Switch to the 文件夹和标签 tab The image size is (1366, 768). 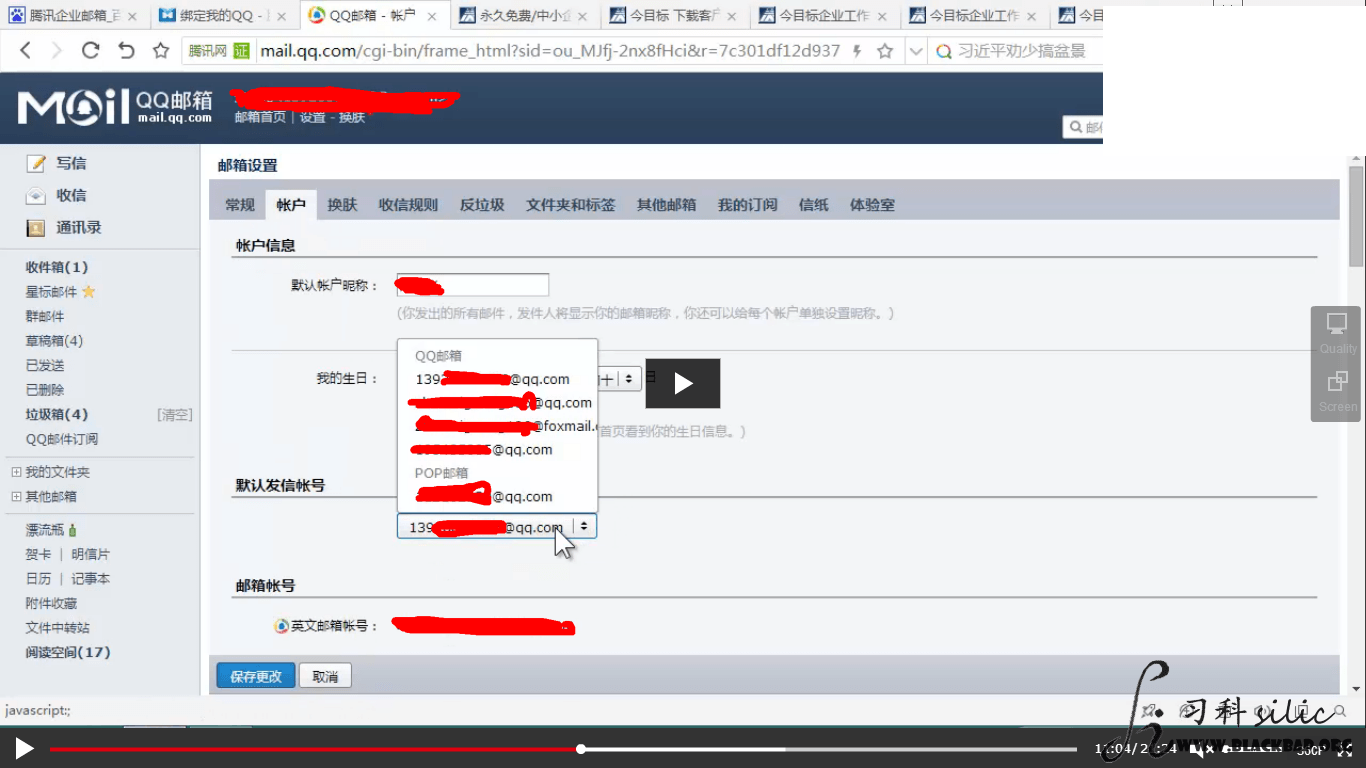click(571, 205)
